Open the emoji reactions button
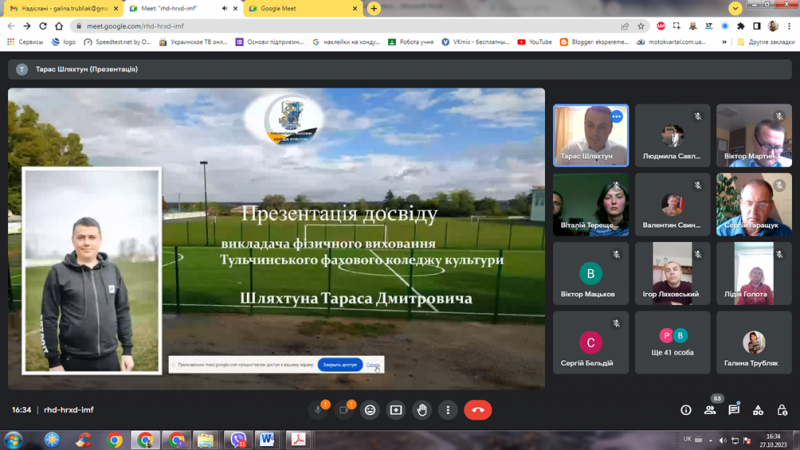Viewport: 800px width, 450px height. click(x=370, y=410)
